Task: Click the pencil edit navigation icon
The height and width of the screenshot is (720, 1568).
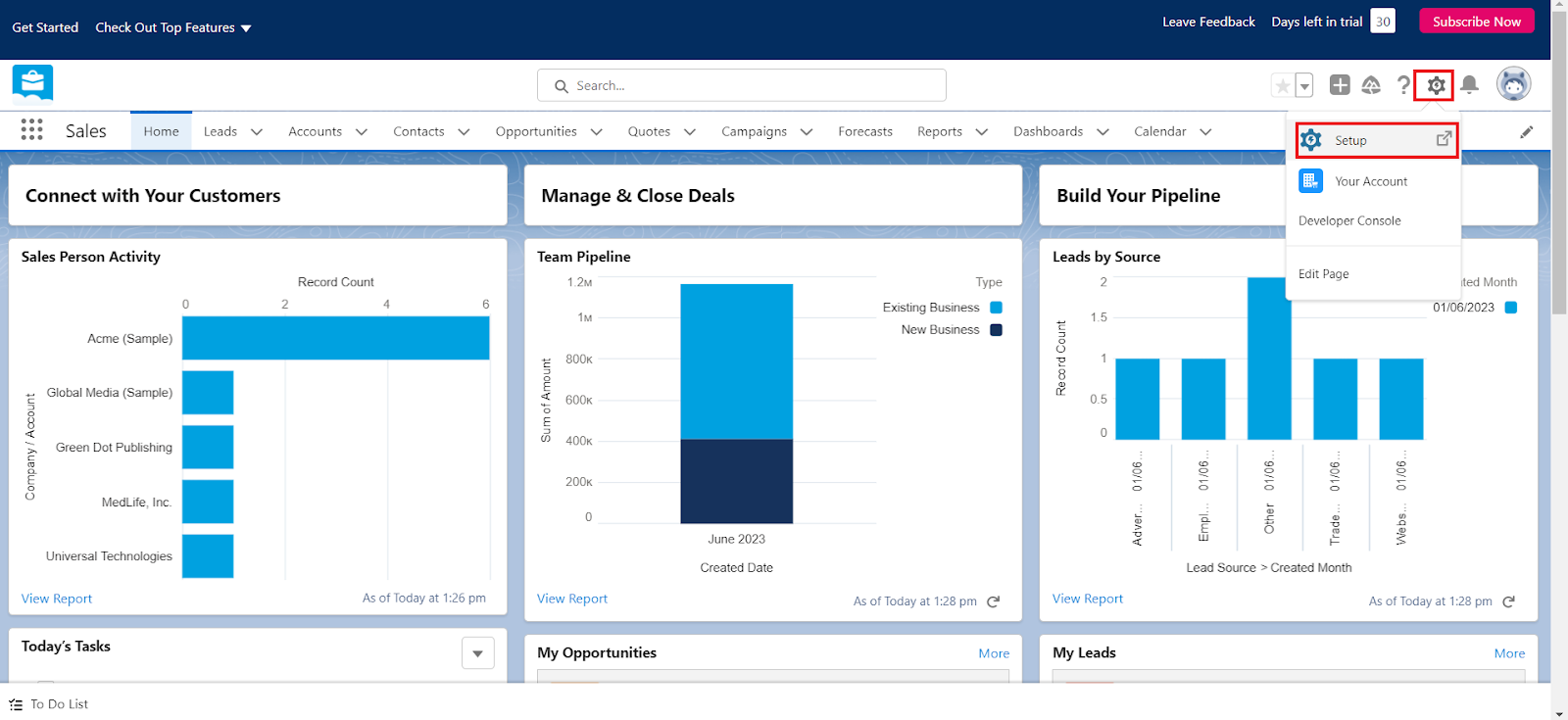Action: (1526, 132)
